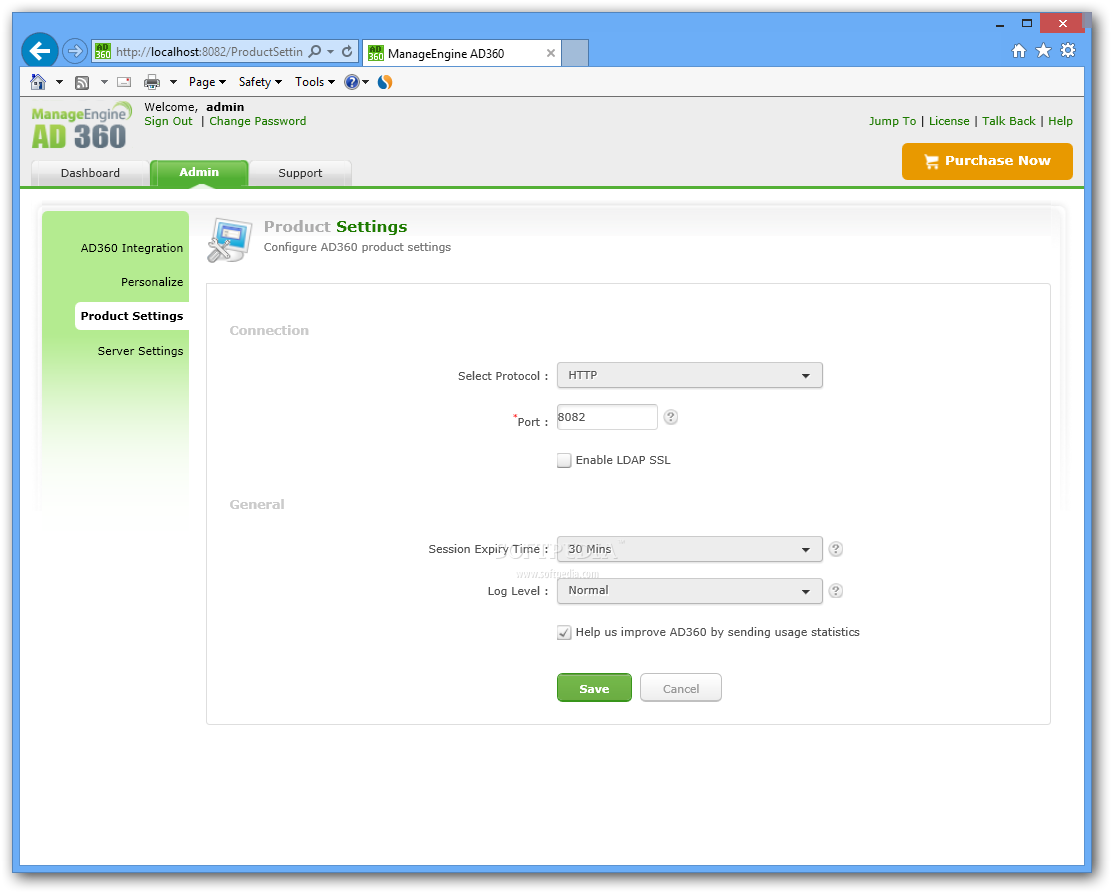The image size is (1112, 893).
Task: Click the toolbar Home page icon
Action: pos(38,82)
